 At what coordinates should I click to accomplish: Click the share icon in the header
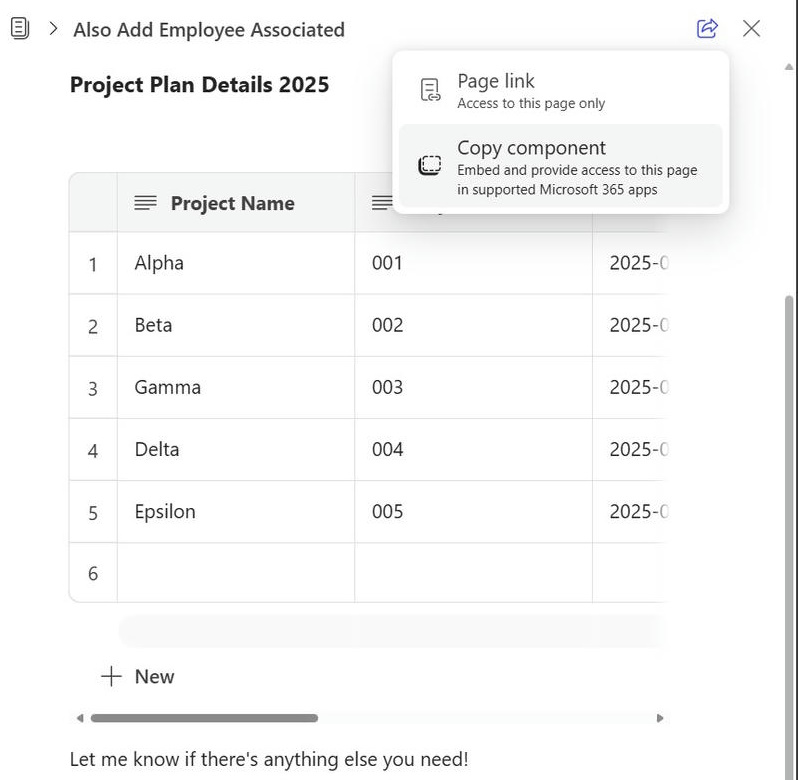pyautogui.click(x=707, y=29)
